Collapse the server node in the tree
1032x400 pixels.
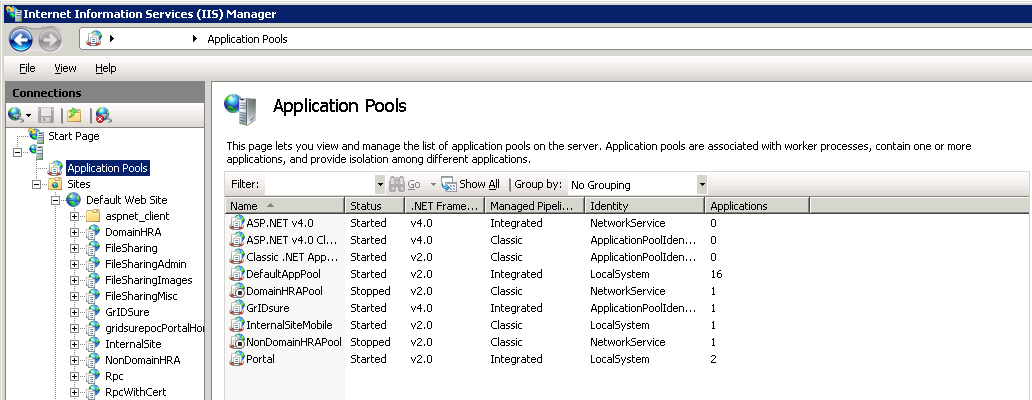[17, 152]
